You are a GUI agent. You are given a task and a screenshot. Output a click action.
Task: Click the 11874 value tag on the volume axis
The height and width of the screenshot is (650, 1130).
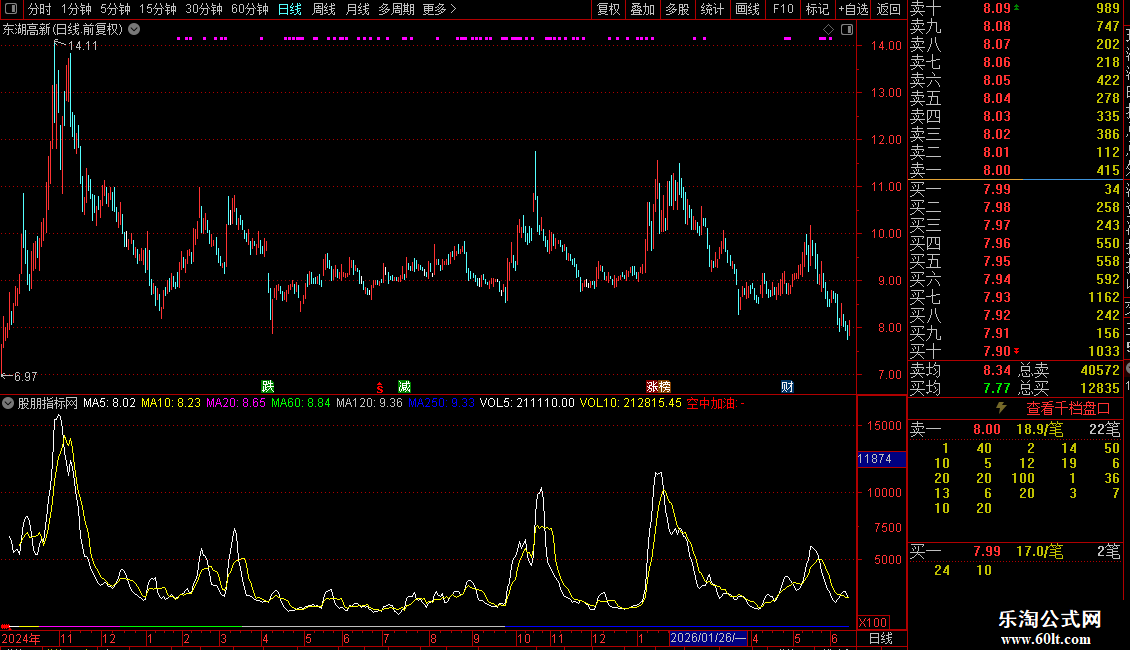point(881,459)
